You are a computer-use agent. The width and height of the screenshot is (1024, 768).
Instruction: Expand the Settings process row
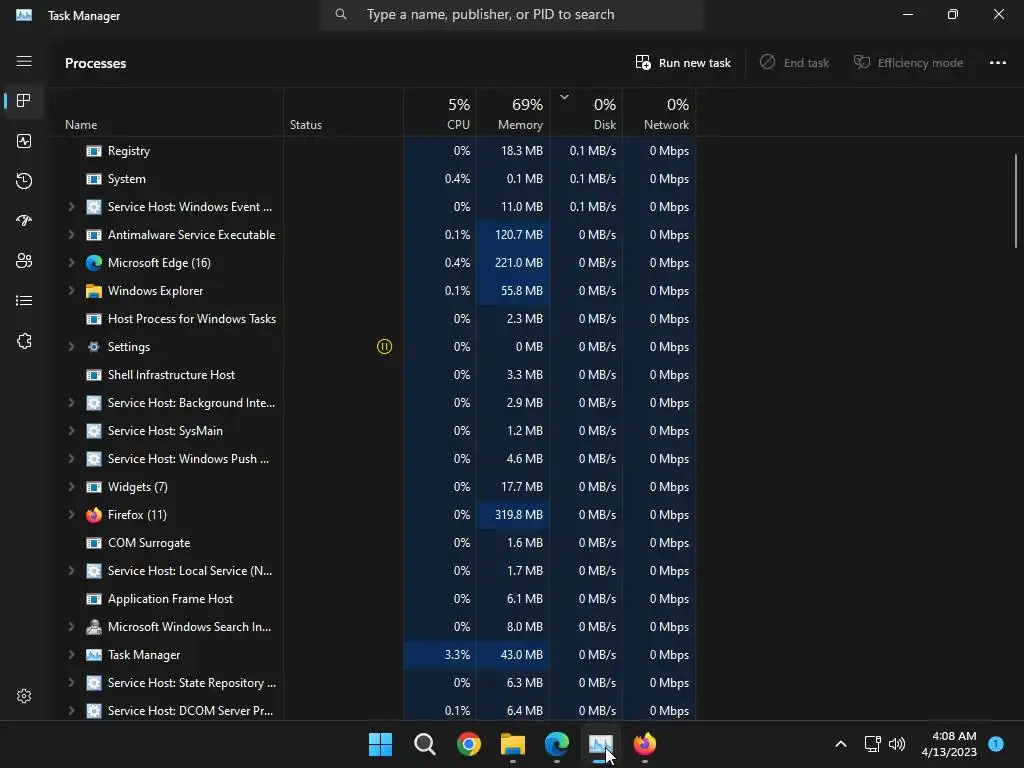[71, 347]
